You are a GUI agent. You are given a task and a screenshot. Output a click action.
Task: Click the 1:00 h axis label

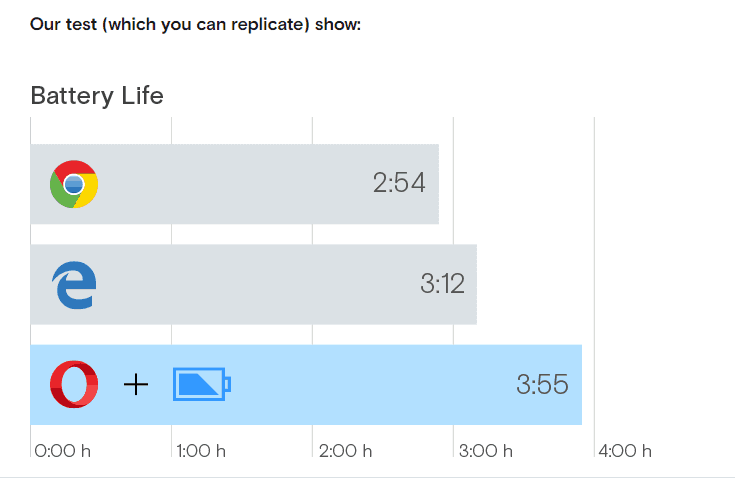click(x=201, y=451)
